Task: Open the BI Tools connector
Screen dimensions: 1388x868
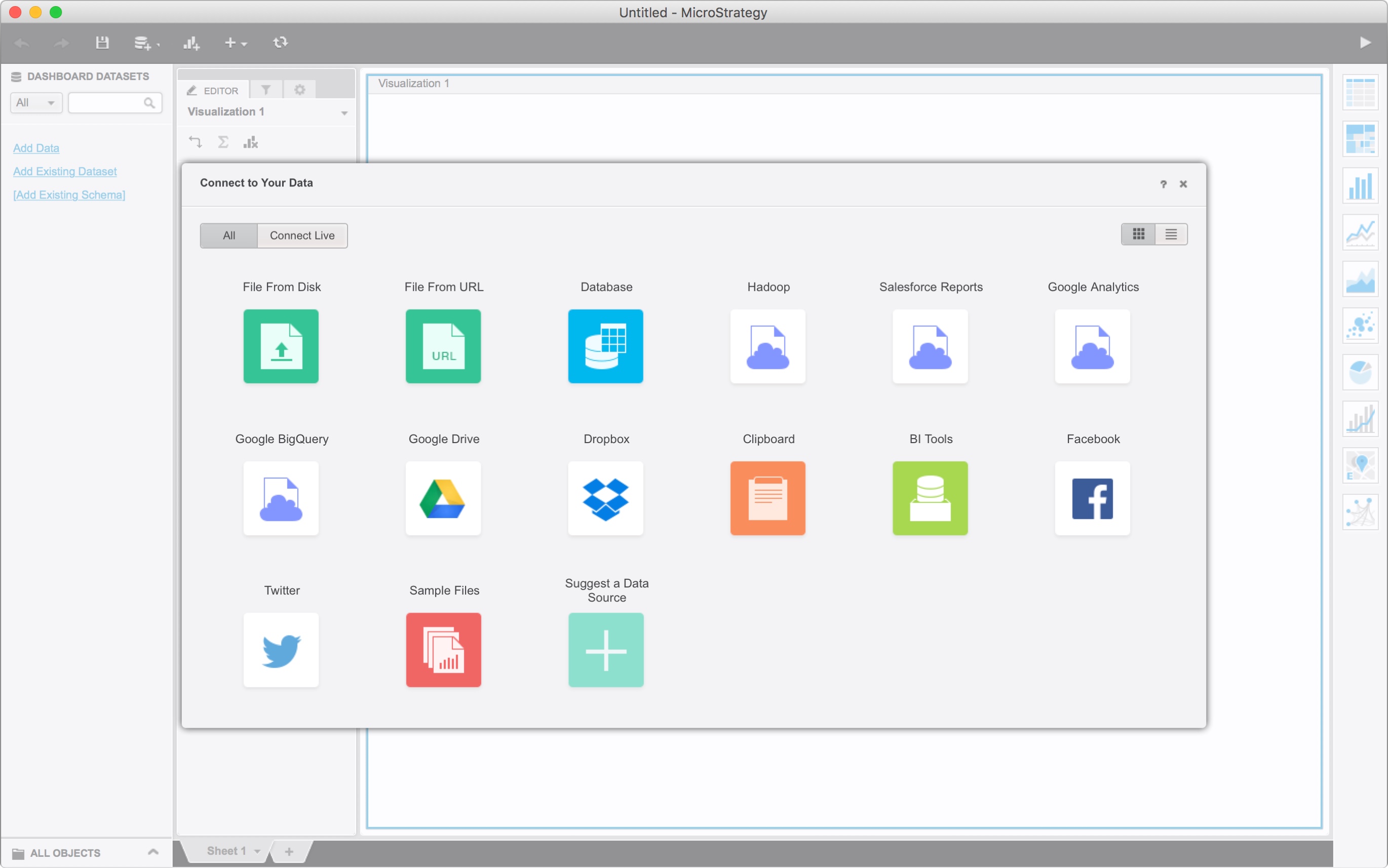Action: click(930, 498)
